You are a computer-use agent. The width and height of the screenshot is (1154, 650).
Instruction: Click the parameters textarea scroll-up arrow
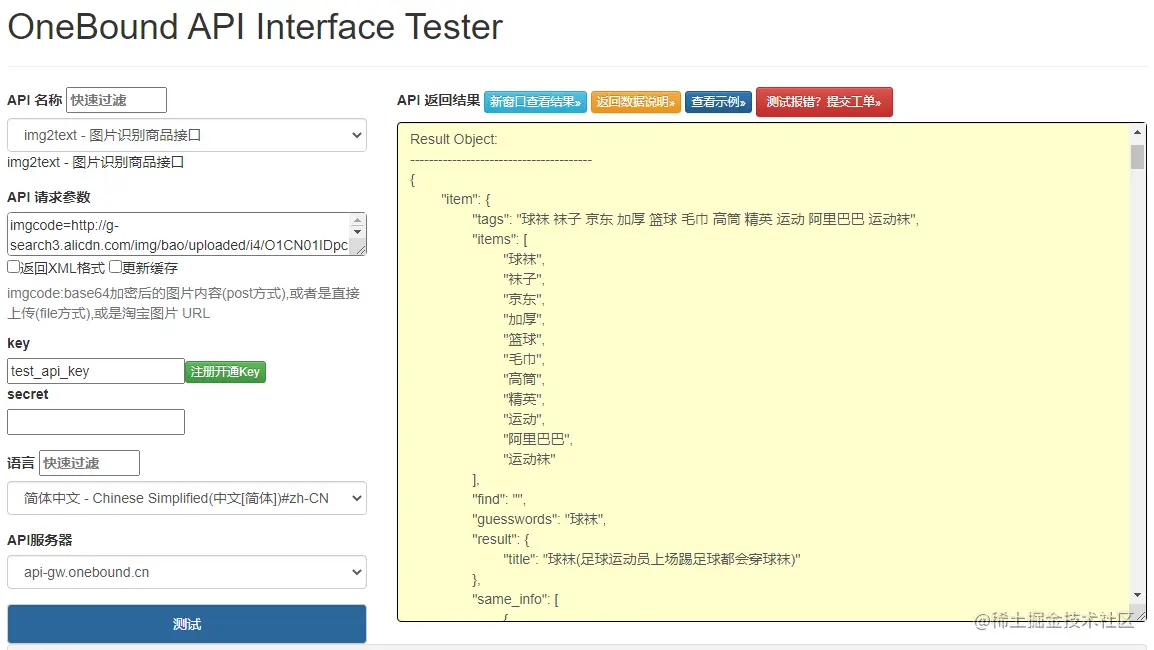point(358,219)
